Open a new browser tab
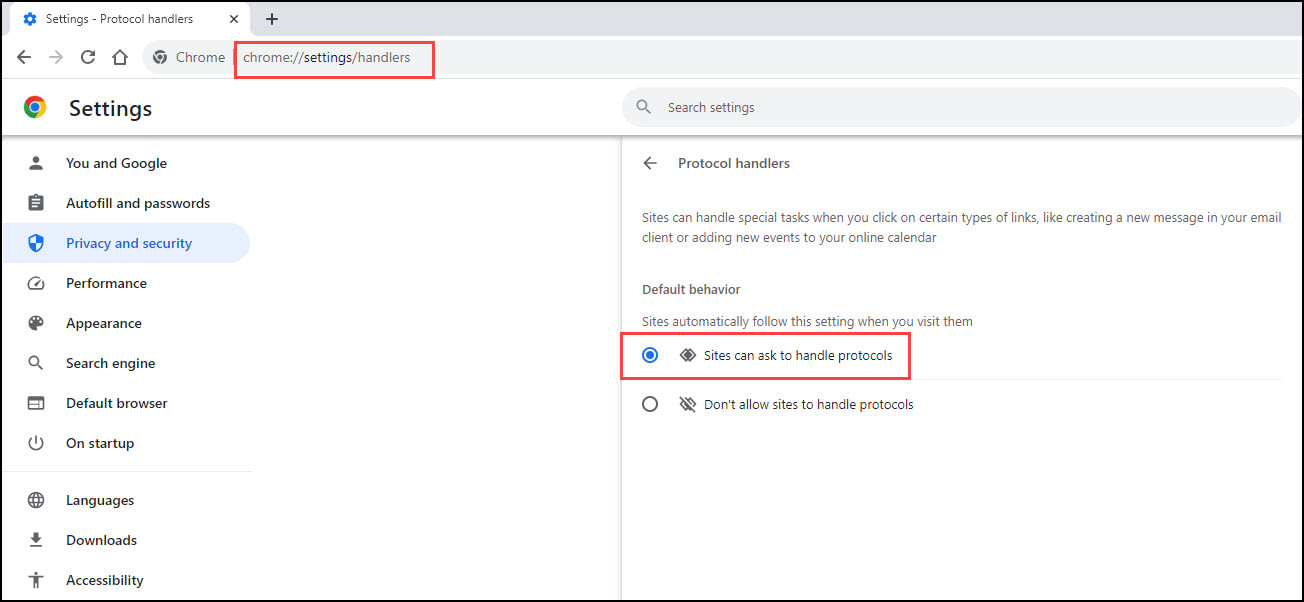 point(272,18)
